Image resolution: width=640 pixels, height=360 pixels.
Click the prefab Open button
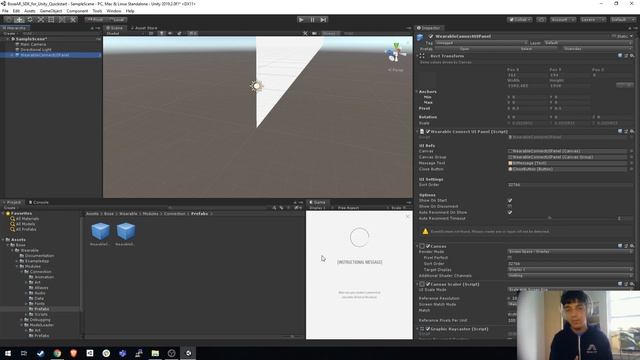tap(464, 49)
